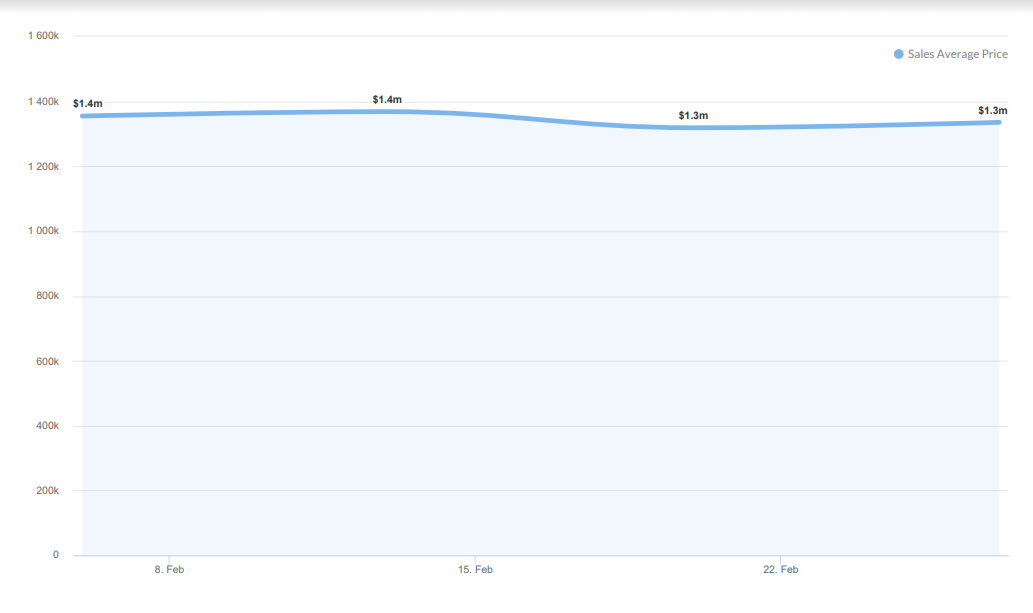Click the 200k y-axis label
This screenshot has height=613, width=1033.
49,491
